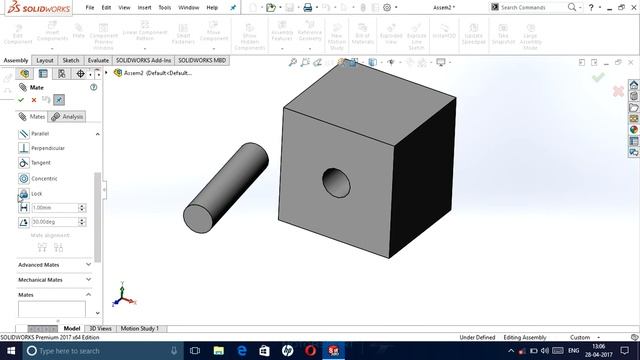This screenshot has height=360, width=640.
Task: Open the FeatureManager design tree tab
Action: point(24,73)
